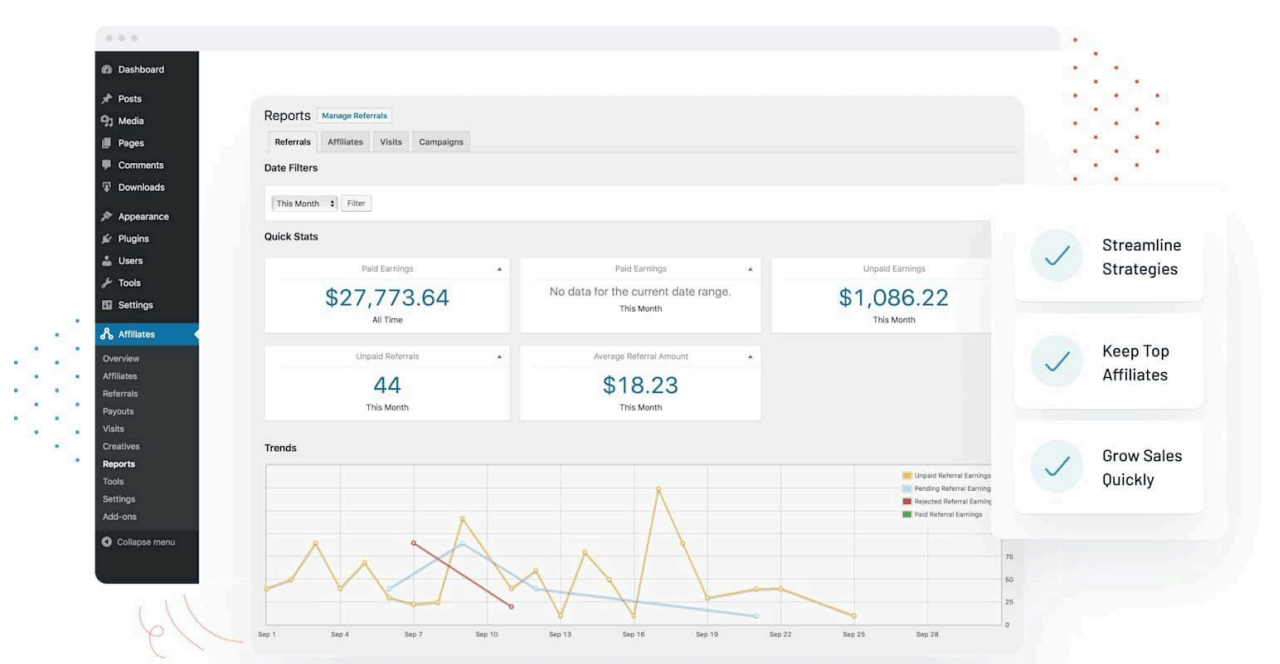1280x664 pixels.
Task: Open the This Month date dropdown
Action: coord(305,204)
